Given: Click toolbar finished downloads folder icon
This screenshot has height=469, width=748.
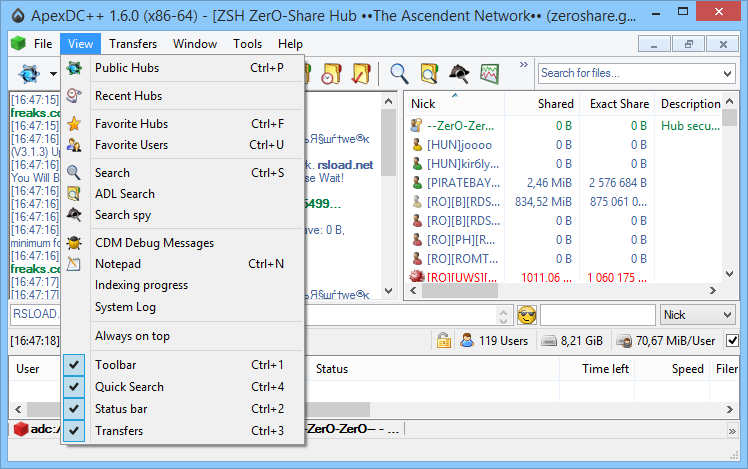Looking at the screenshot, I should [361, 74].
